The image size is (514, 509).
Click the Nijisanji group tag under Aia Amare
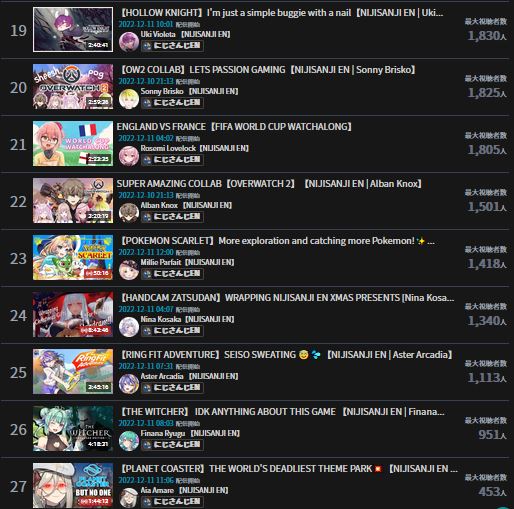tap(172, 502)
